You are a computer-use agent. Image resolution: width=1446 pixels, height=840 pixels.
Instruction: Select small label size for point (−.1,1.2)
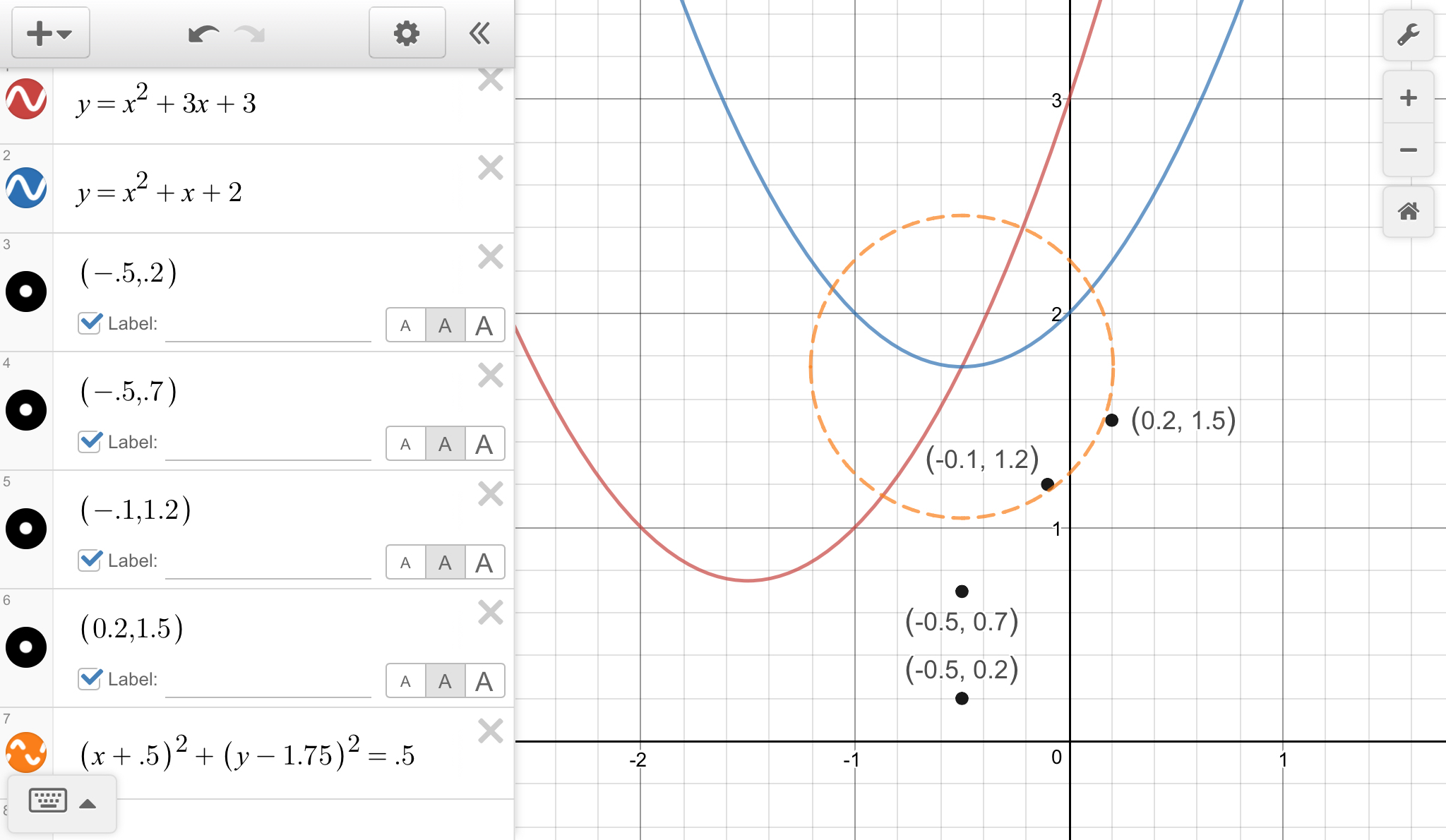[405, 563]
